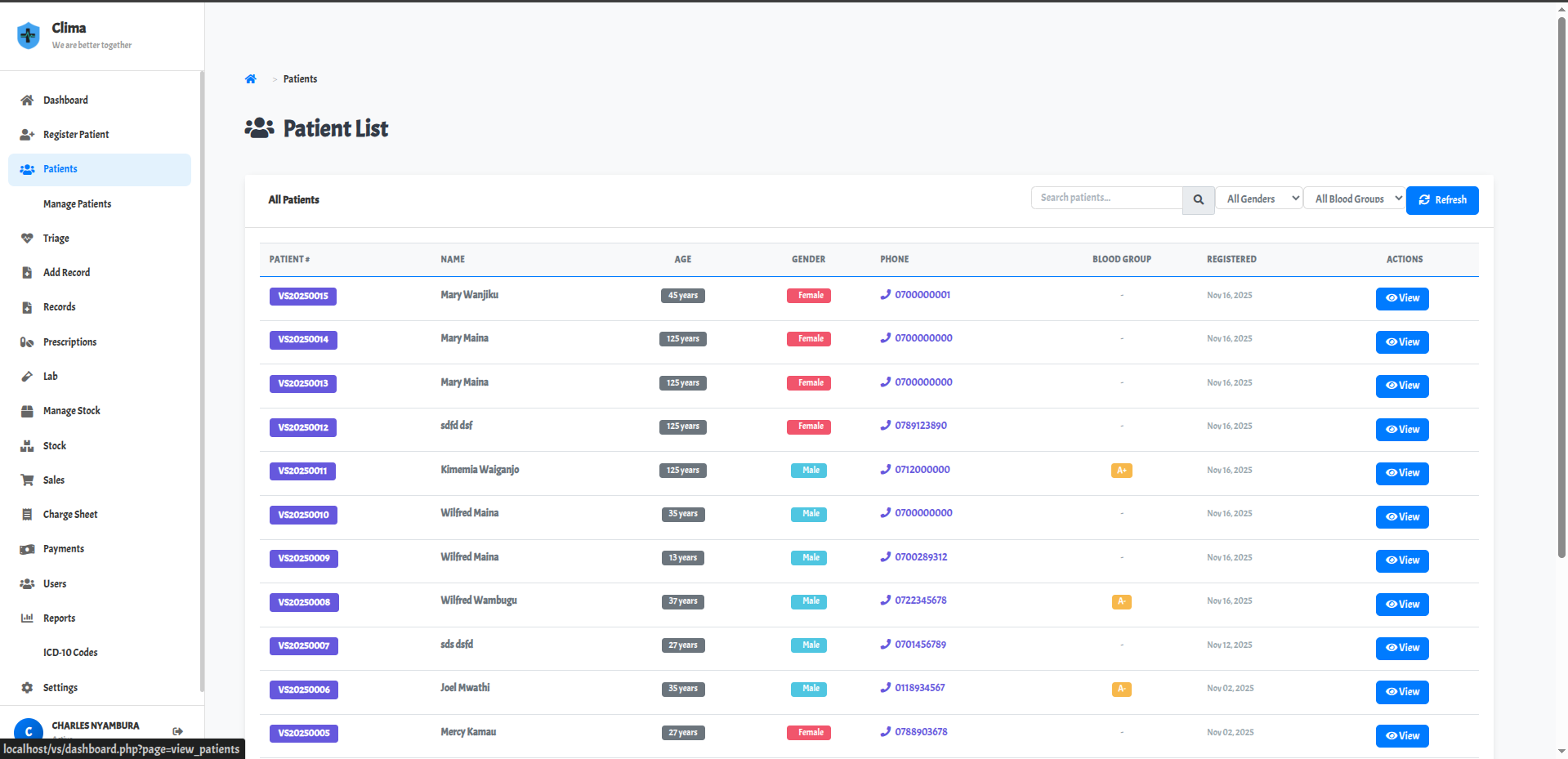Click the Settings gear icon in sidebar
The width and height of the screenshot is (1568, 759).
(27, 688)
